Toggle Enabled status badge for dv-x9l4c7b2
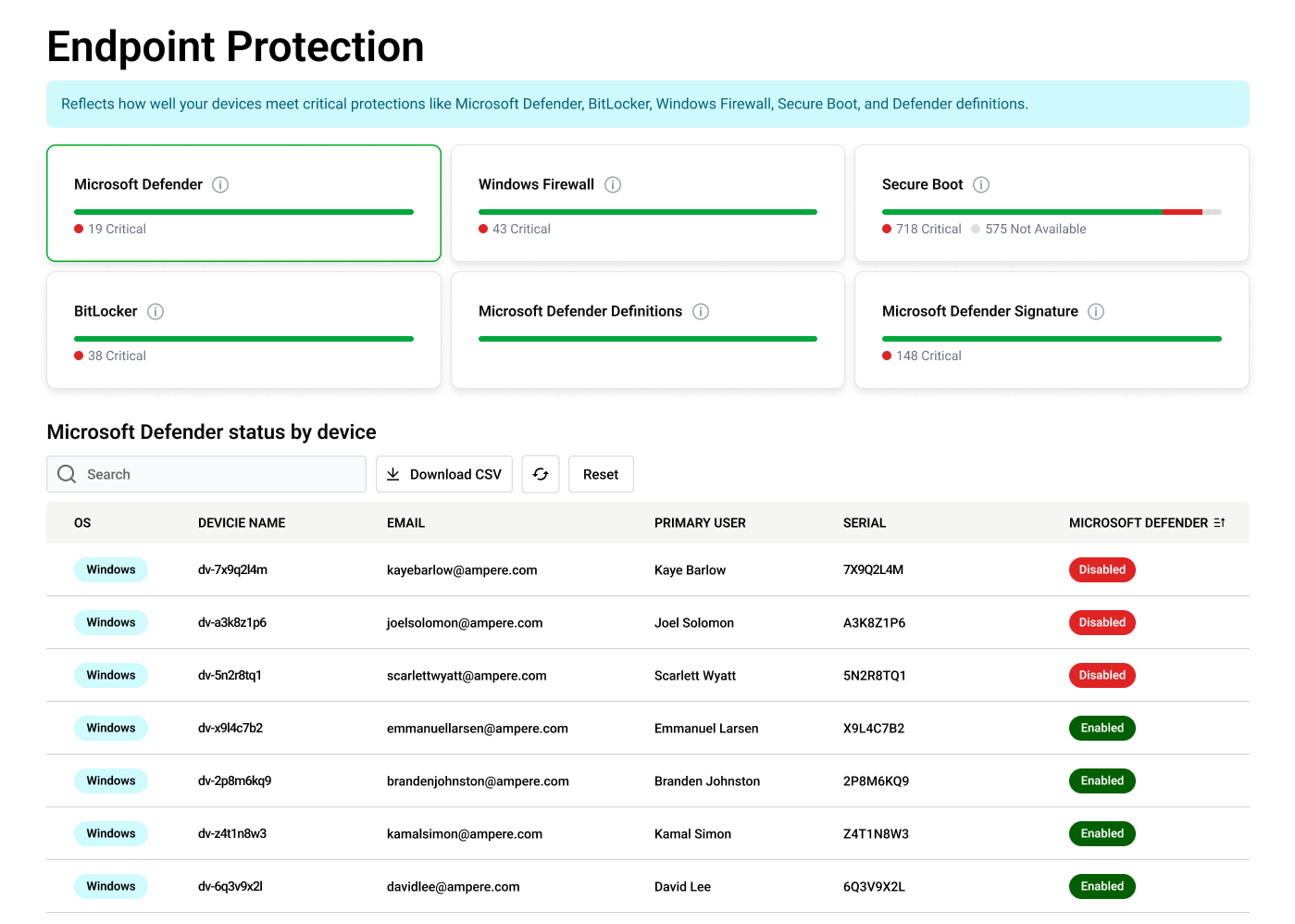This screenshot has height=924, width=1295. pyautogui.click(x=1102, y=728)
